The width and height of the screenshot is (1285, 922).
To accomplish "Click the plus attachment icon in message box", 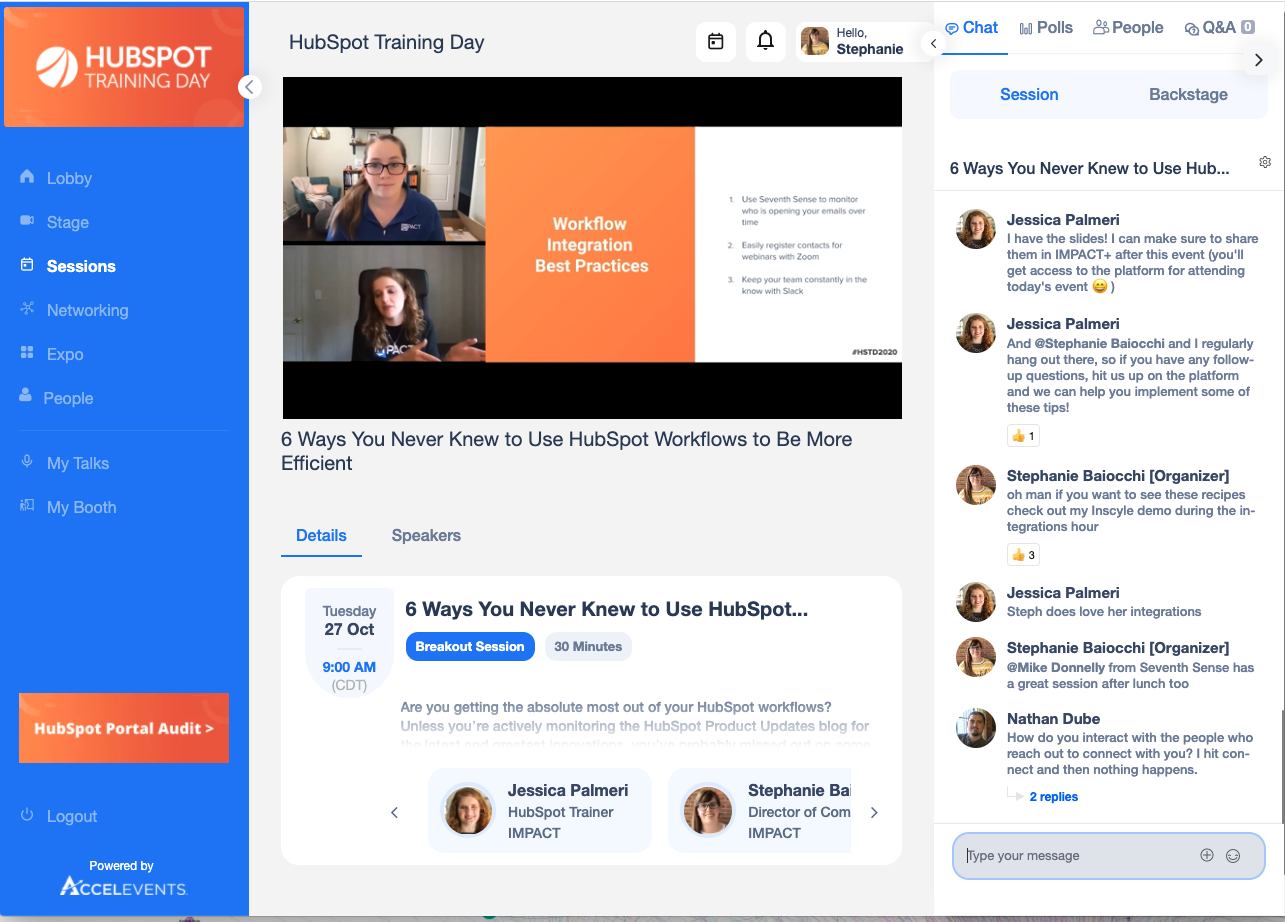I will pyautogui.click(x=1207, y=855).
